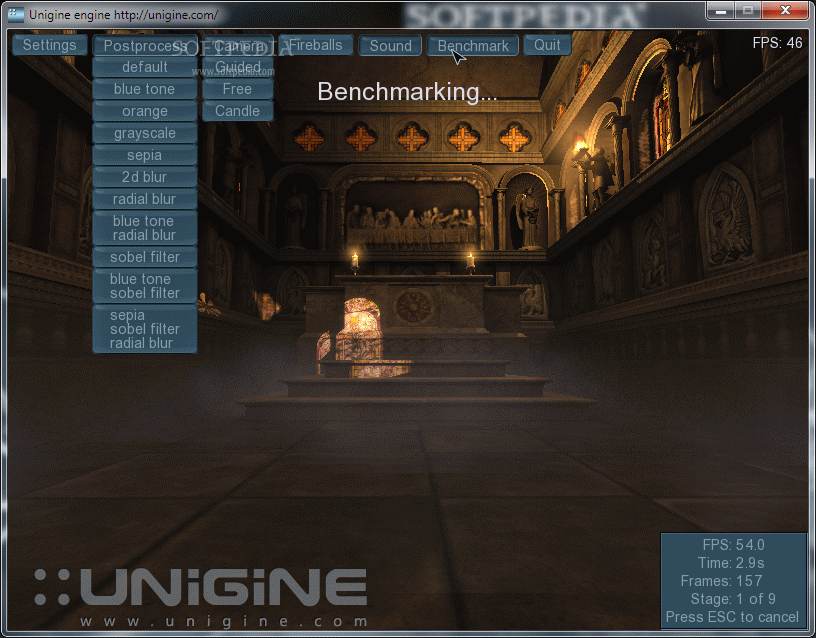The height and width of the screenshot is (638, 816).
Task: Open the Settings menu
Action: click(49, 45)
